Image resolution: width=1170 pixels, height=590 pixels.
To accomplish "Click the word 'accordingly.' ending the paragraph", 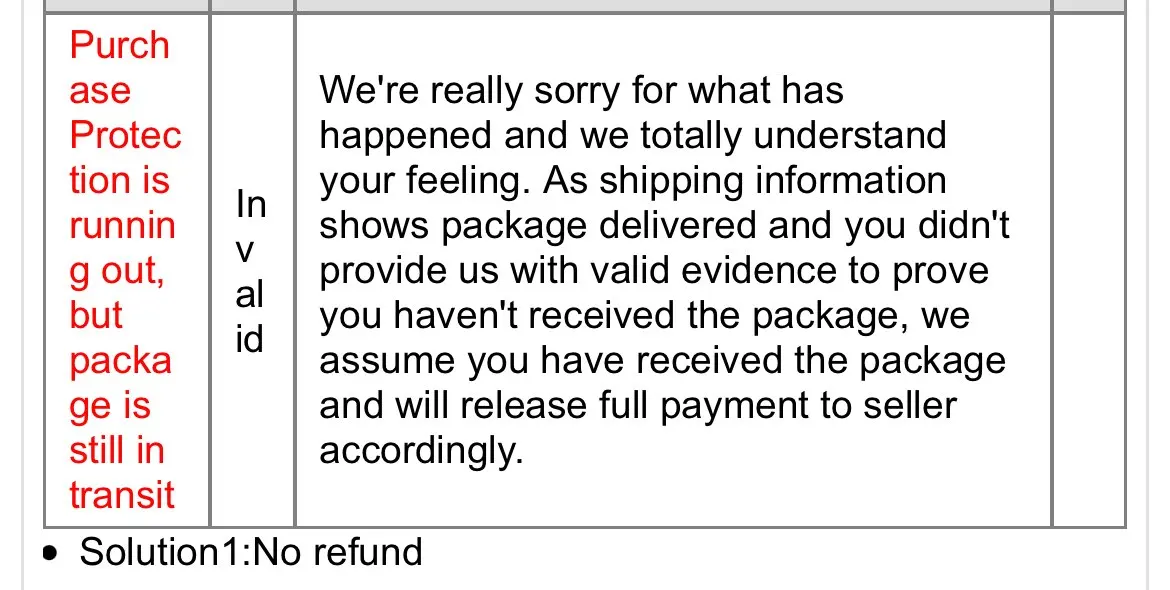I will [x=422, y=451].
